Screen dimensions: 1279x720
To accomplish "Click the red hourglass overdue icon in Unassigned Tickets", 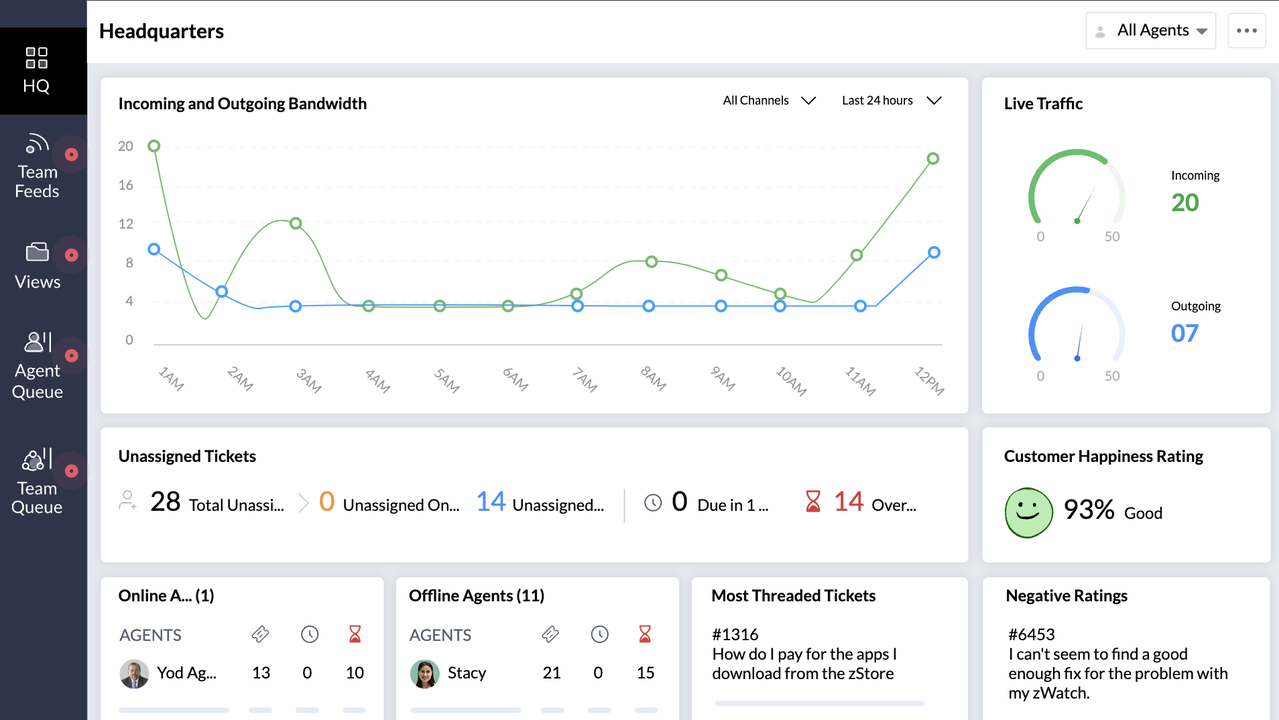I will coord(813,502).
